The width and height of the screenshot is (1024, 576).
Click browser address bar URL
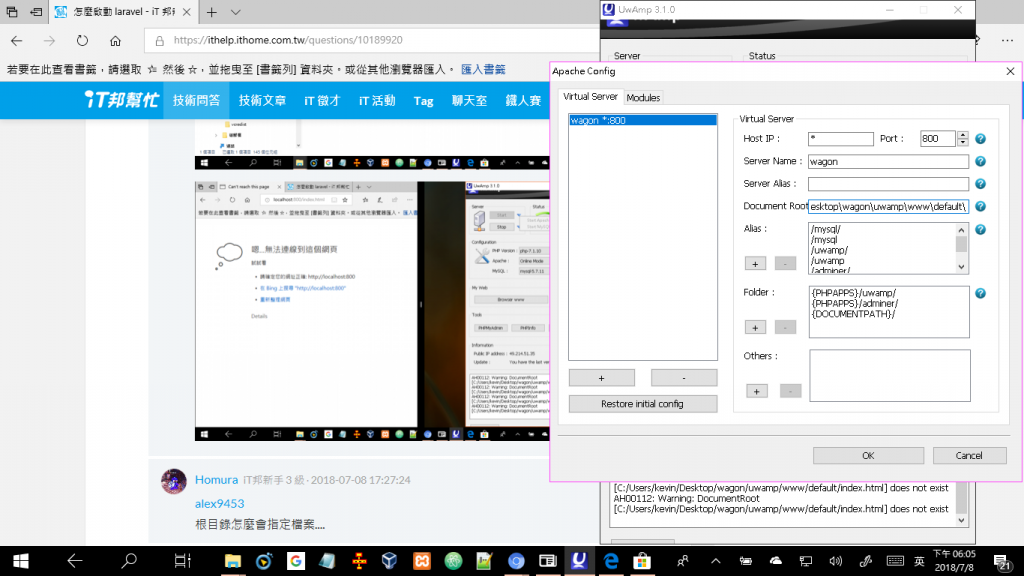[x=288, y=40]
